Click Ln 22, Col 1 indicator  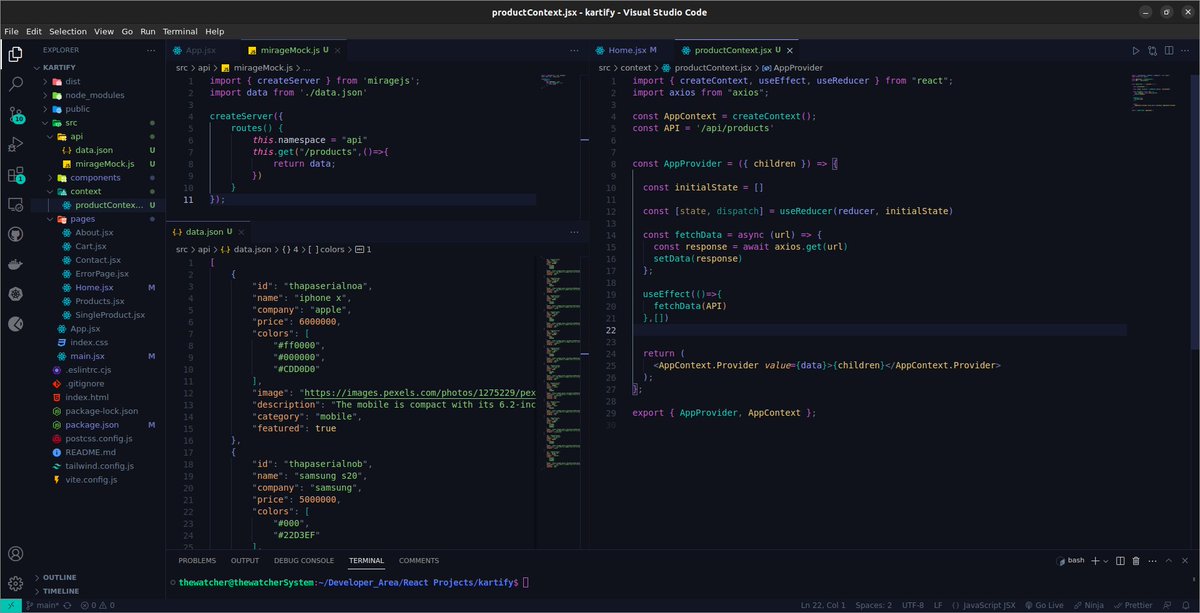[x=823, y=606]
